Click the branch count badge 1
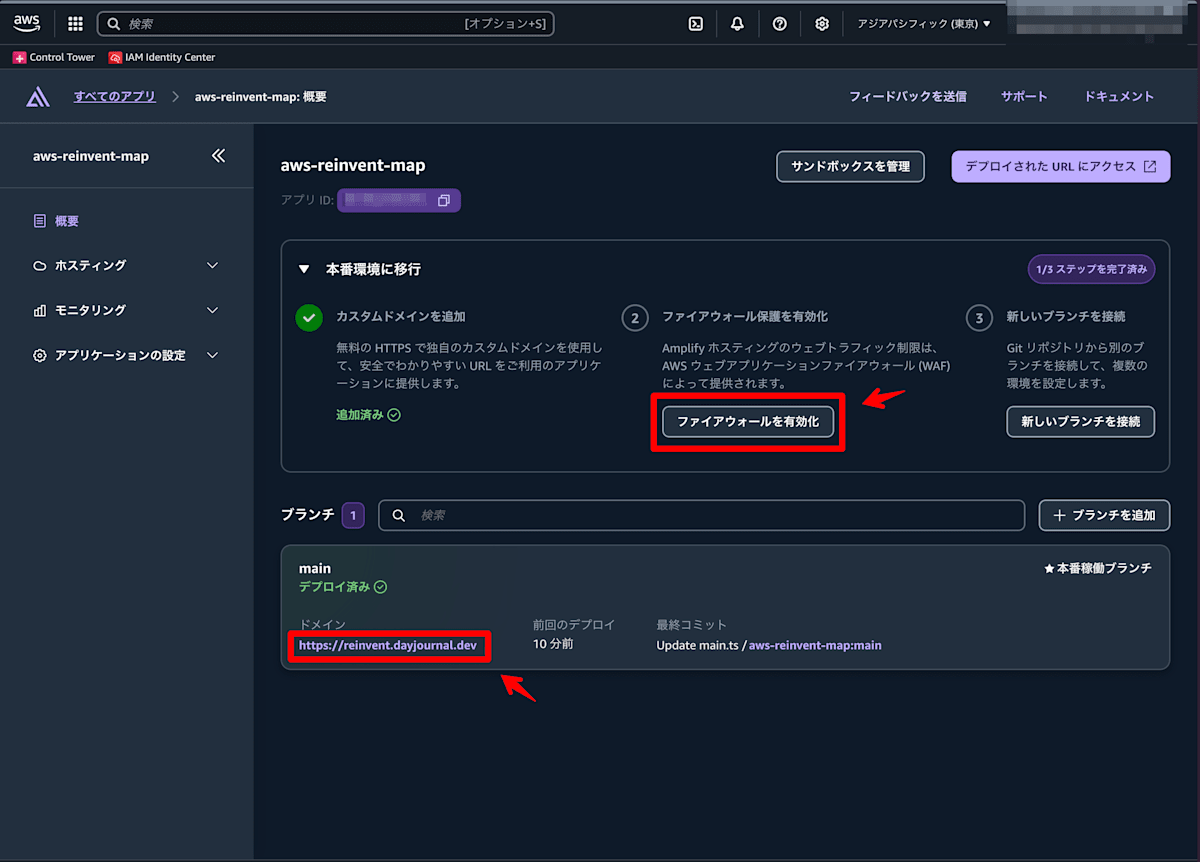This screenshot has height=862, width=1200. pyautogui.click(x=353, y=515)
